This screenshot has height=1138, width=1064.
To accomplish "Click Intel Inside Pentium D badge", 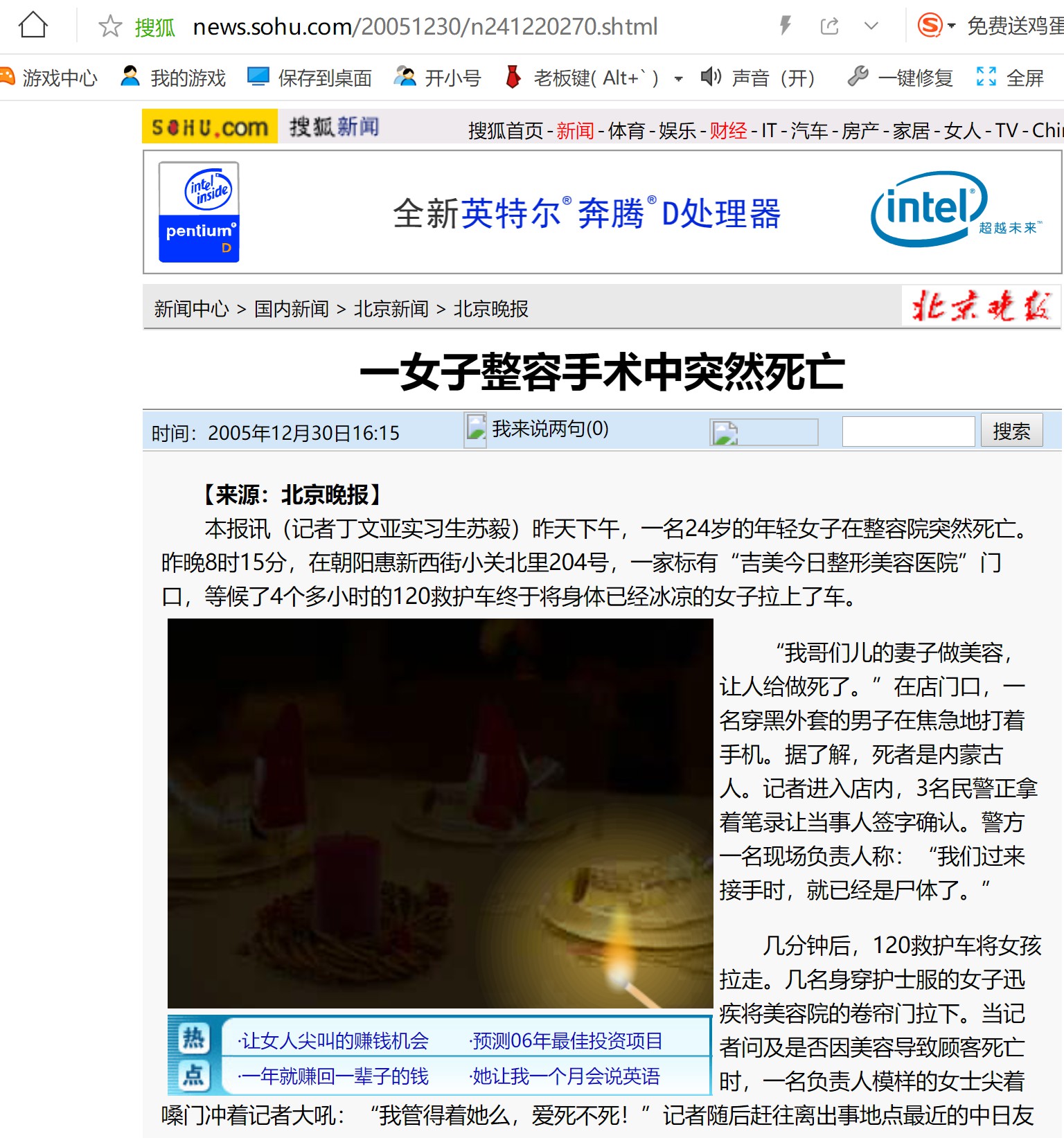I will pyautogui.click(x=199, y=212).
